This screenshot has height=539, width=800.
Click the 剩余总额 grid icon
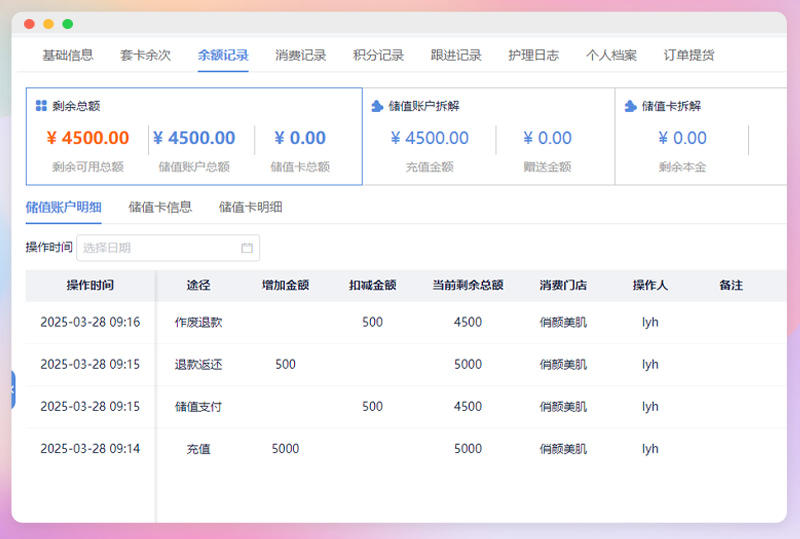pyautogui.click(x=41, y=105)
